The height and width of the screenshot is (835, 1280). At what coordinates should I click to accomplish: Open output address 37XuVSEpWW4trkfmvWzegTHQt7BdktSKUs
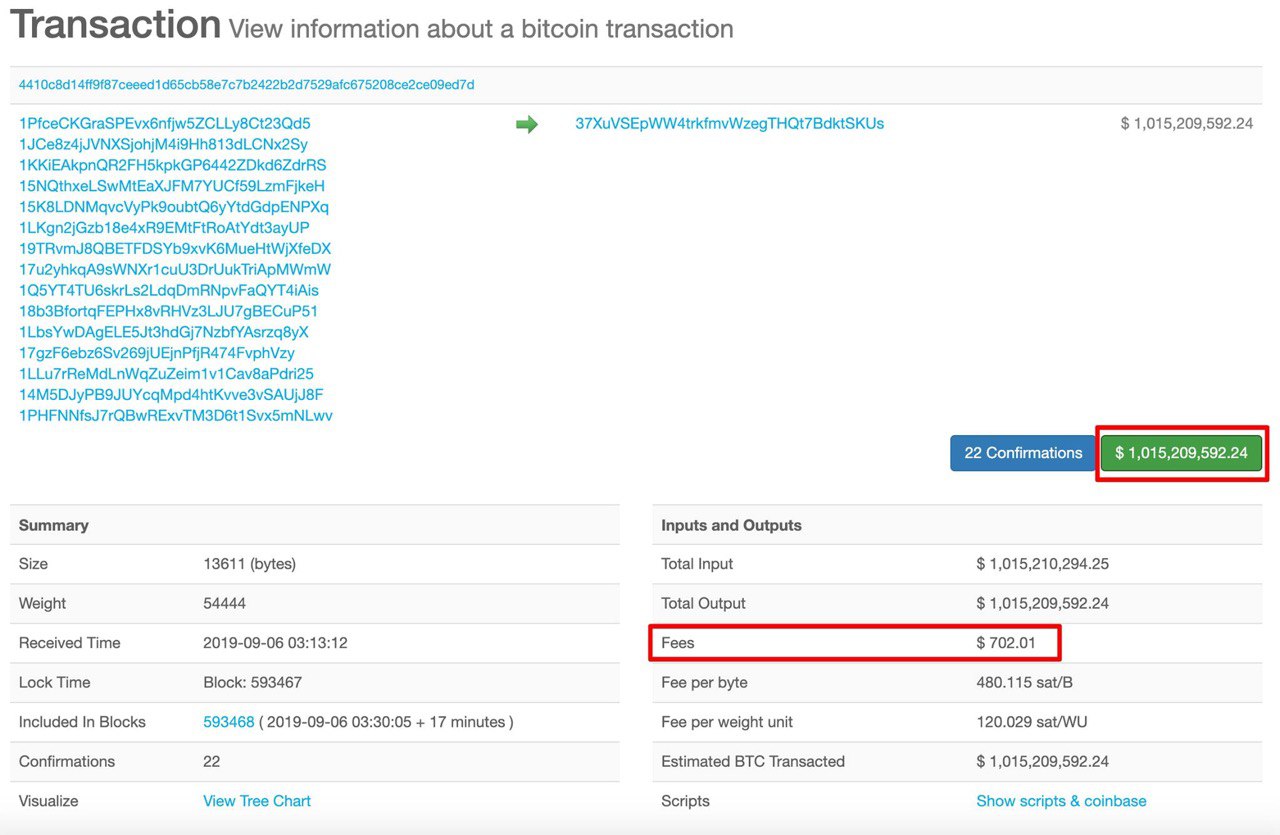730,124
